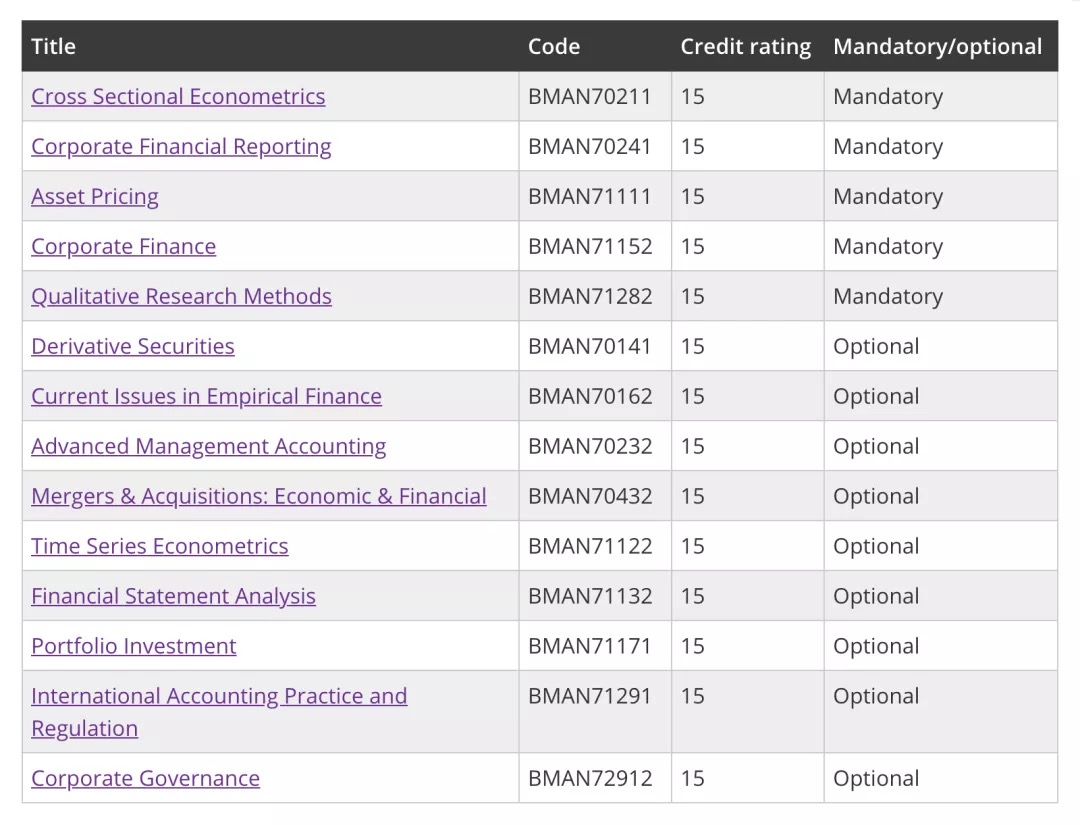Open the Corporate Governance link
The height and width of the screenshot is (825, 1080).
[145, 778]
